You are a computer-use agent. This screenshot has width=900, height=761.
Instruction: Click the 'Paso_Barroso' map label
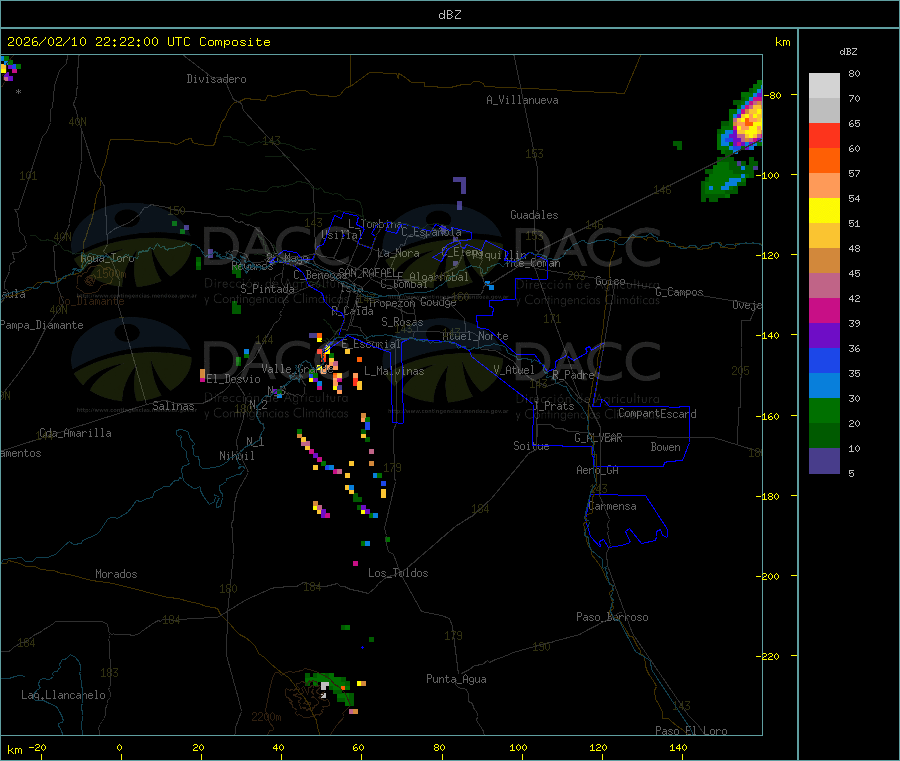tap(612, 617)
